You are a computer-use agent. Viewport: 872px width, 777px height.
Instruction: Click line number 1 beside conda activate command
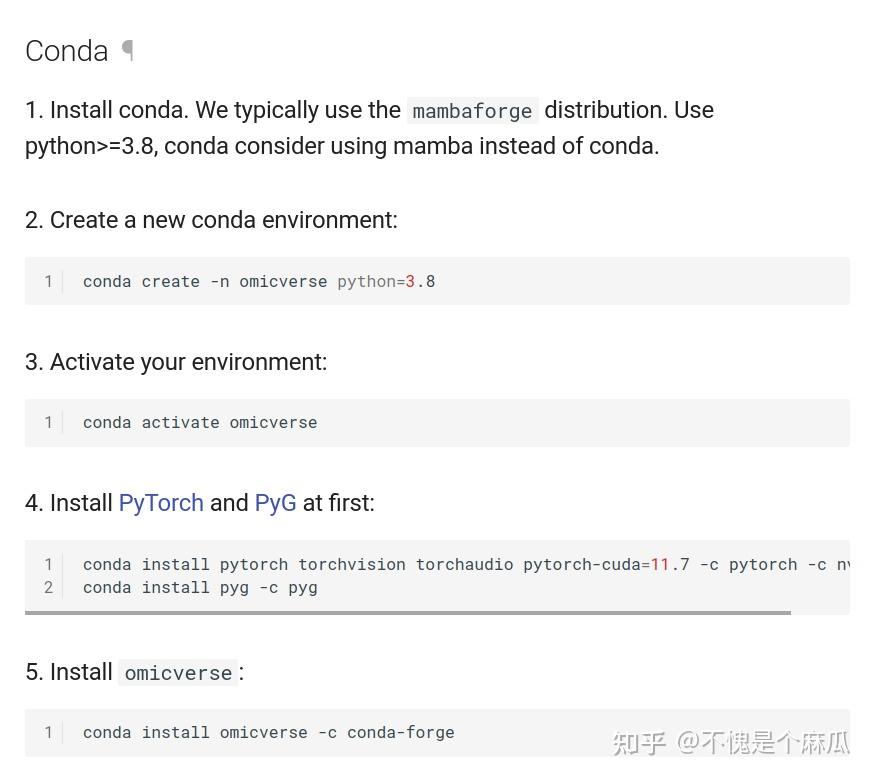pos(48,422)
